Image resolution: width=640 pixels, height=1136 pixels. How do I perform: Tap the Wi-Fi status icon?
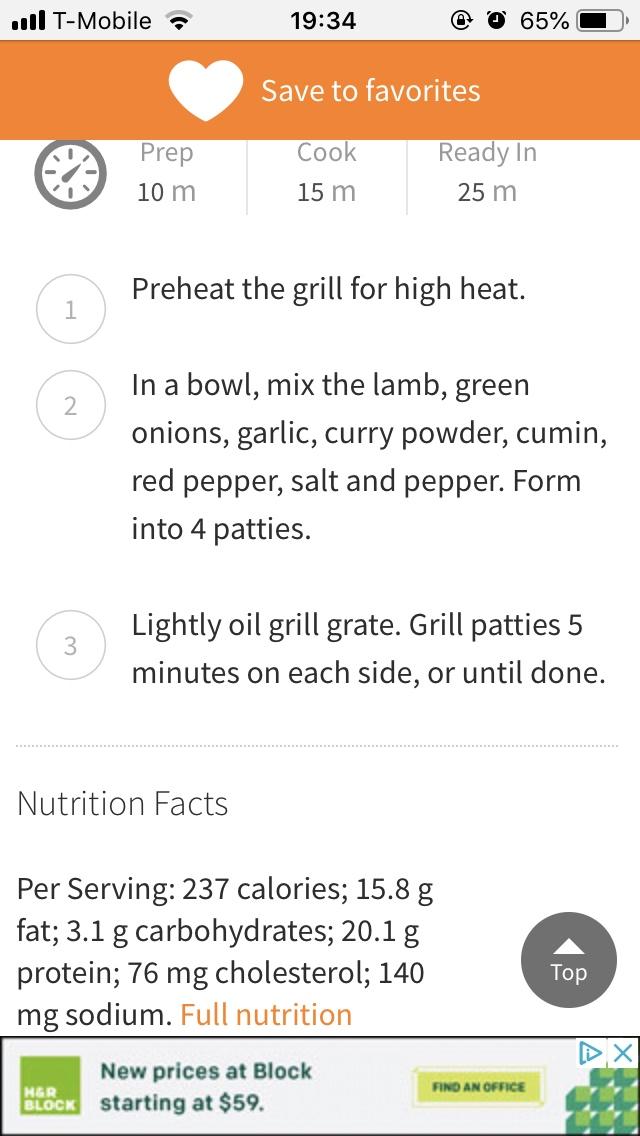point(179,21)
